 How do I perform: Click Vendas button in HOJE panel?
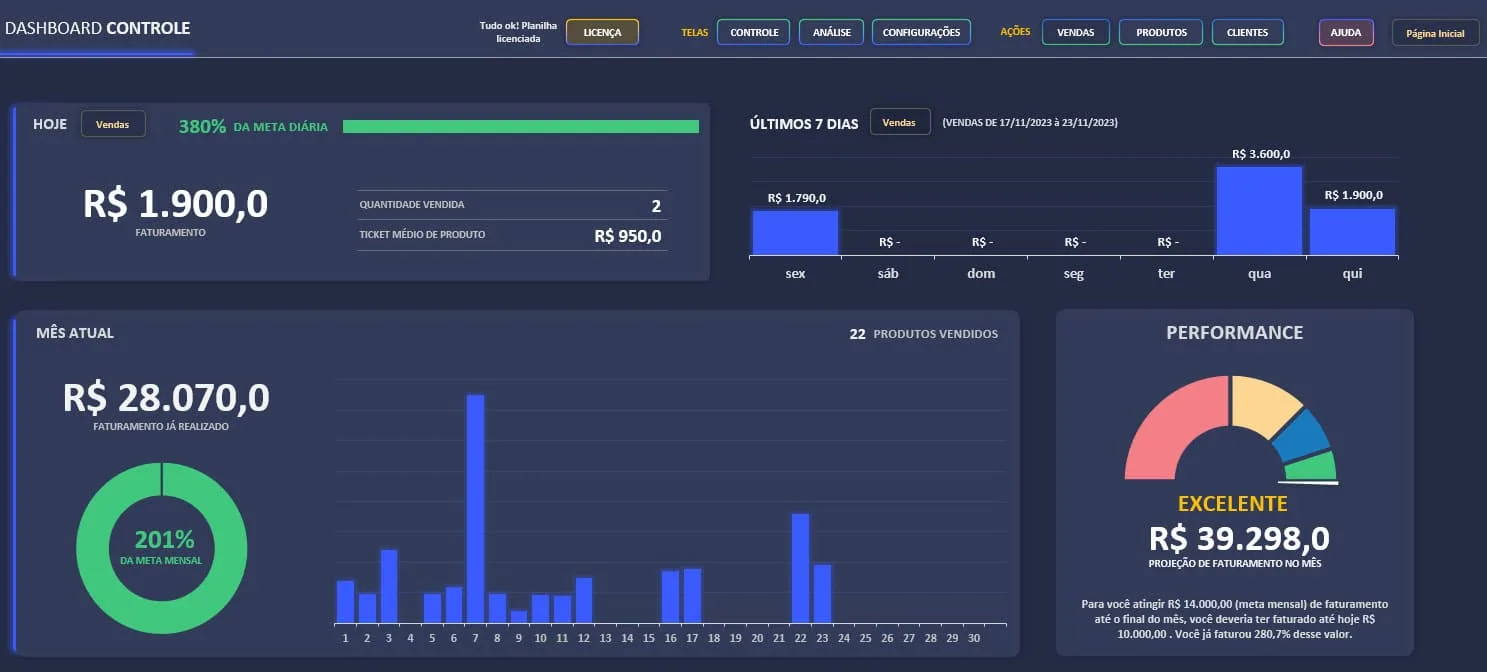click(113, 124)
